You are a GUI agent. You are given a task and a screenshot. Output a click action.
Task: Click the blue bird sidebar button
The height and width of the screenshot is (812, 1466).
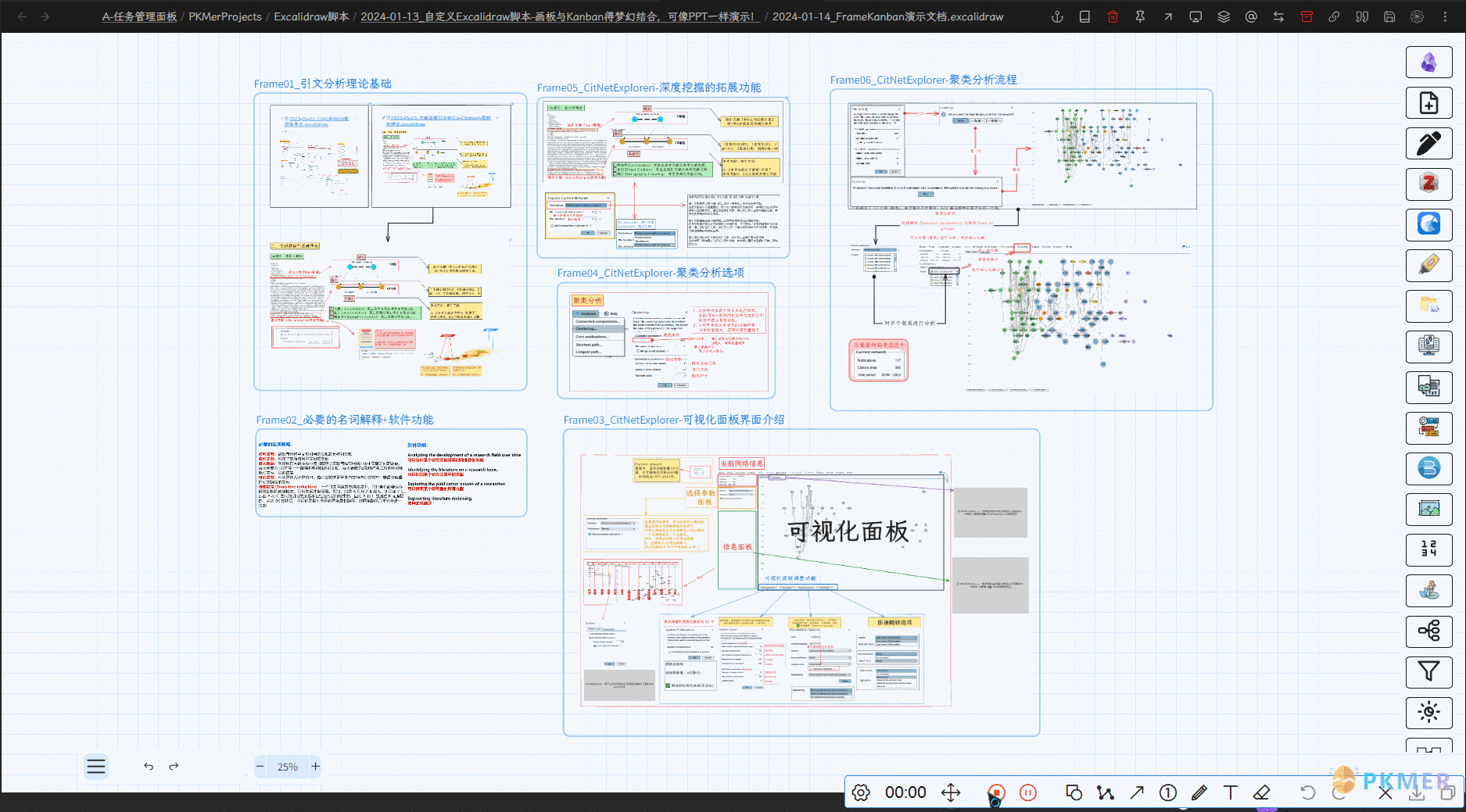click(x=1429, y=225)
